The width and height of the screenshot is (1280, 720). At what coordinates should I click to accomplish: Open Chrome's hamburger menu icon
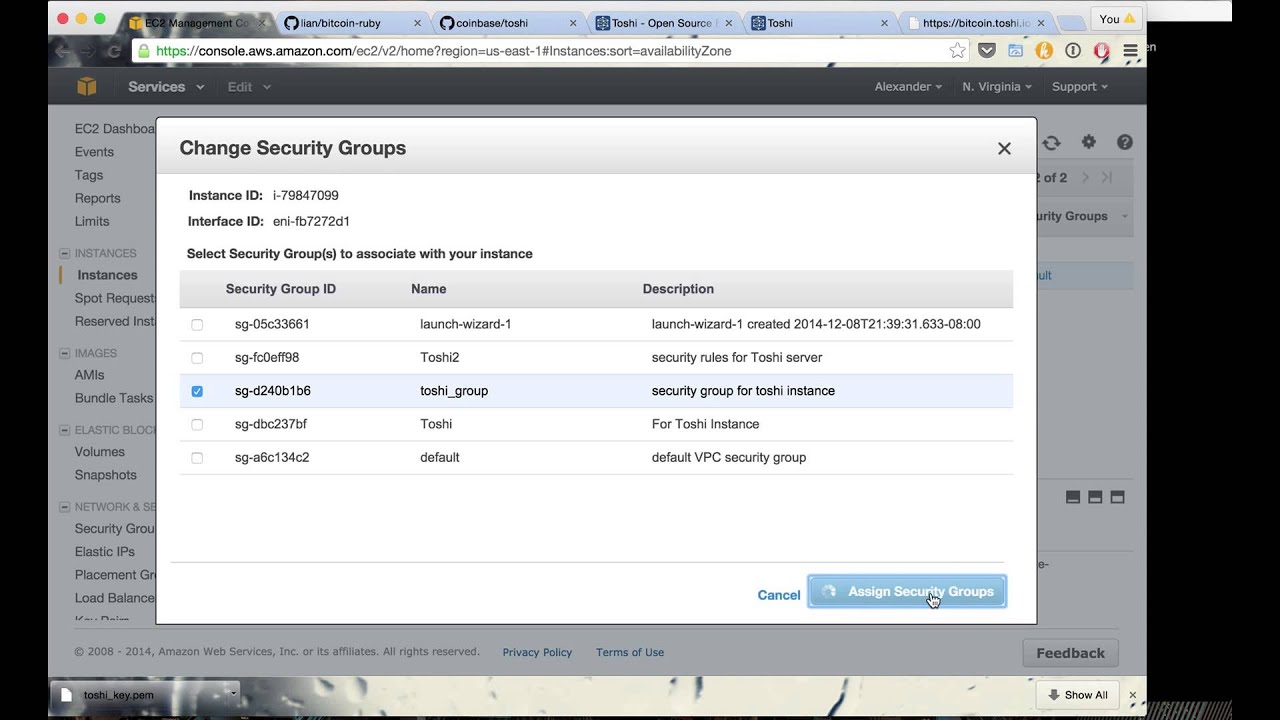[x=1130, y=51]
